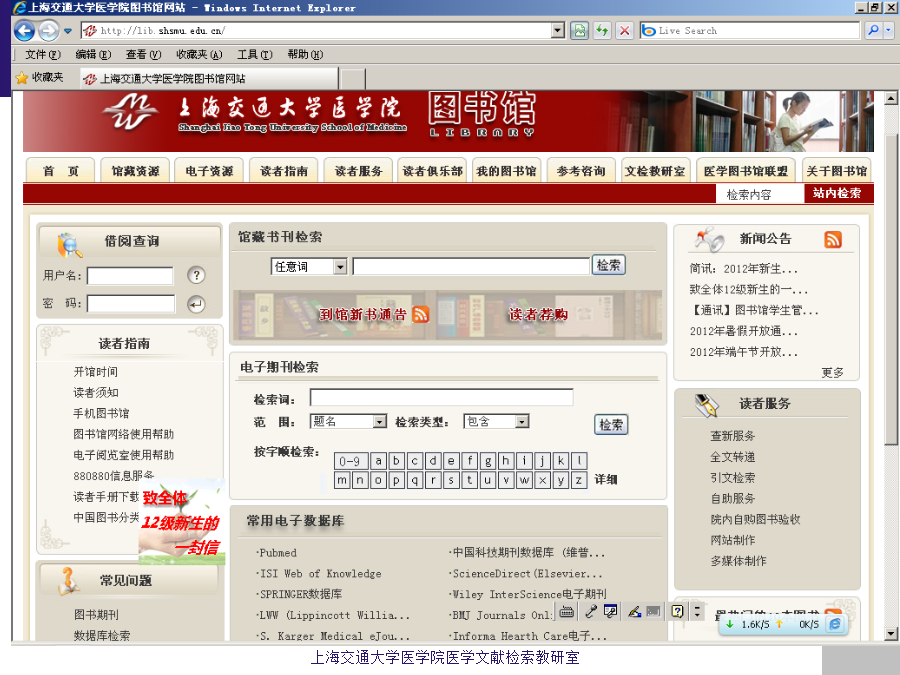Open the 范围 题名 dropdown
This screenshot has width=900, height=675.
[379, 422]
